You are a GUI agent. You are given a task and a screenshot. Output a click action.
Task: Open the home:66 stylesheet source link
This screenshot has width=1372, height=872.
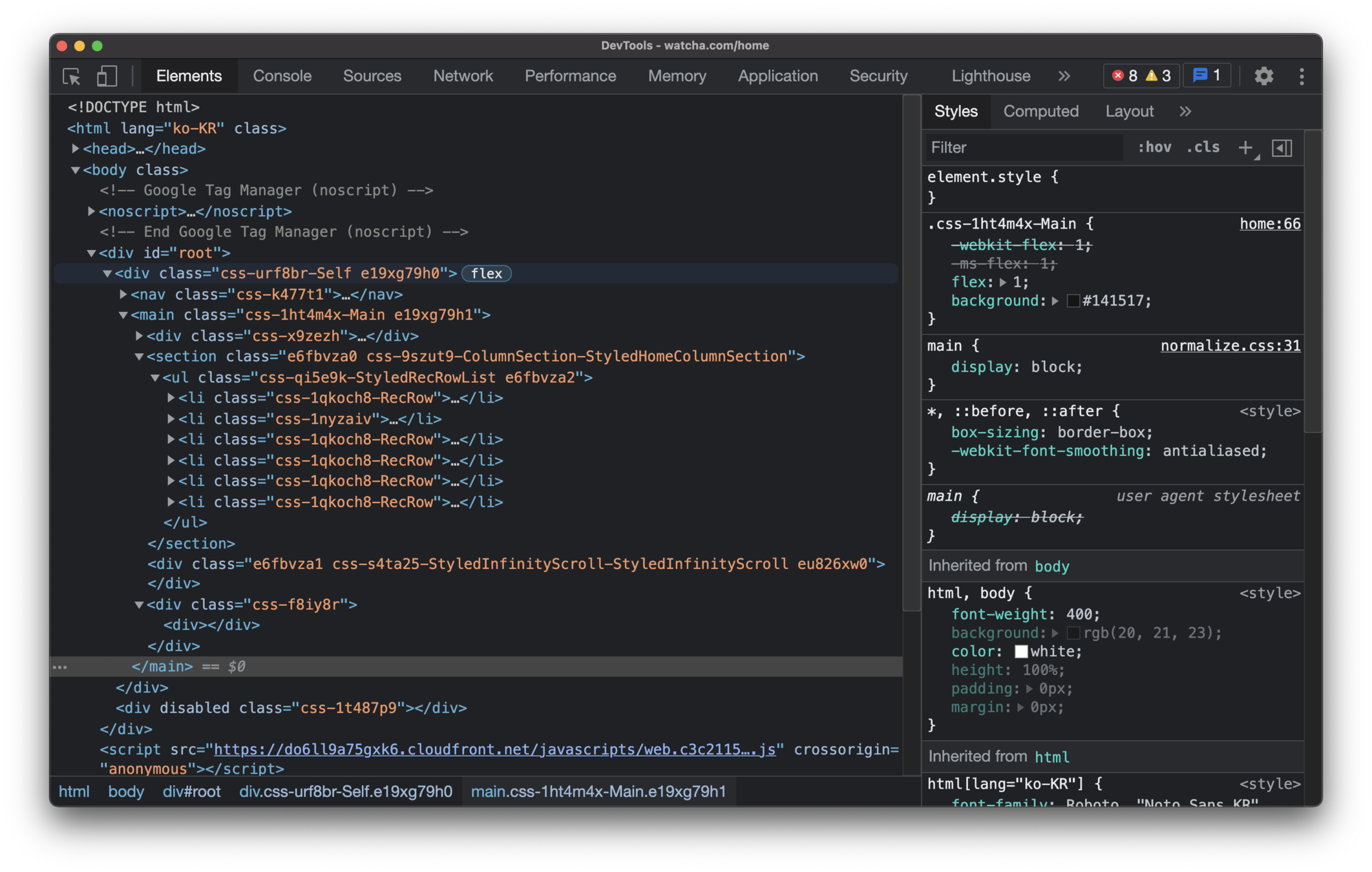(1269, 224)
